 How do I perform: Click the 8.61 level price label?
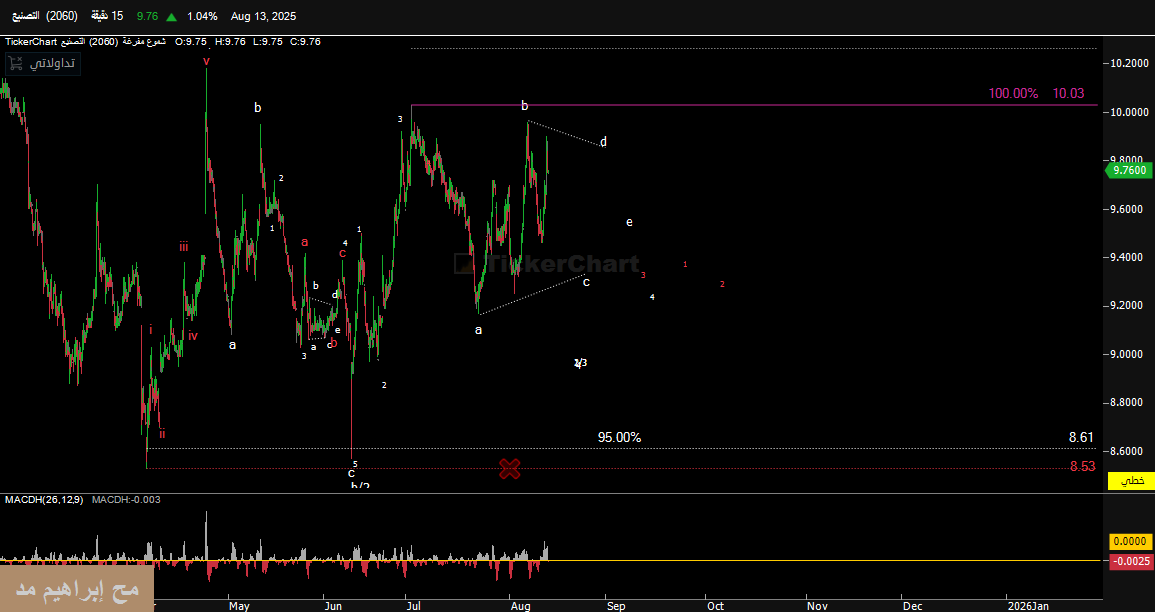click(x=1081, y=437)
